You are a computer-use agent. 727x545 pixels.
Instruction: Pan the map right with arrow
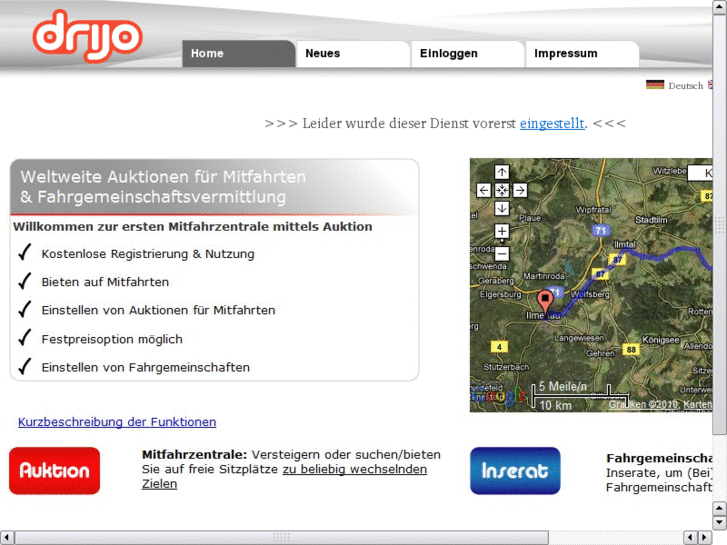coord(520,190)
